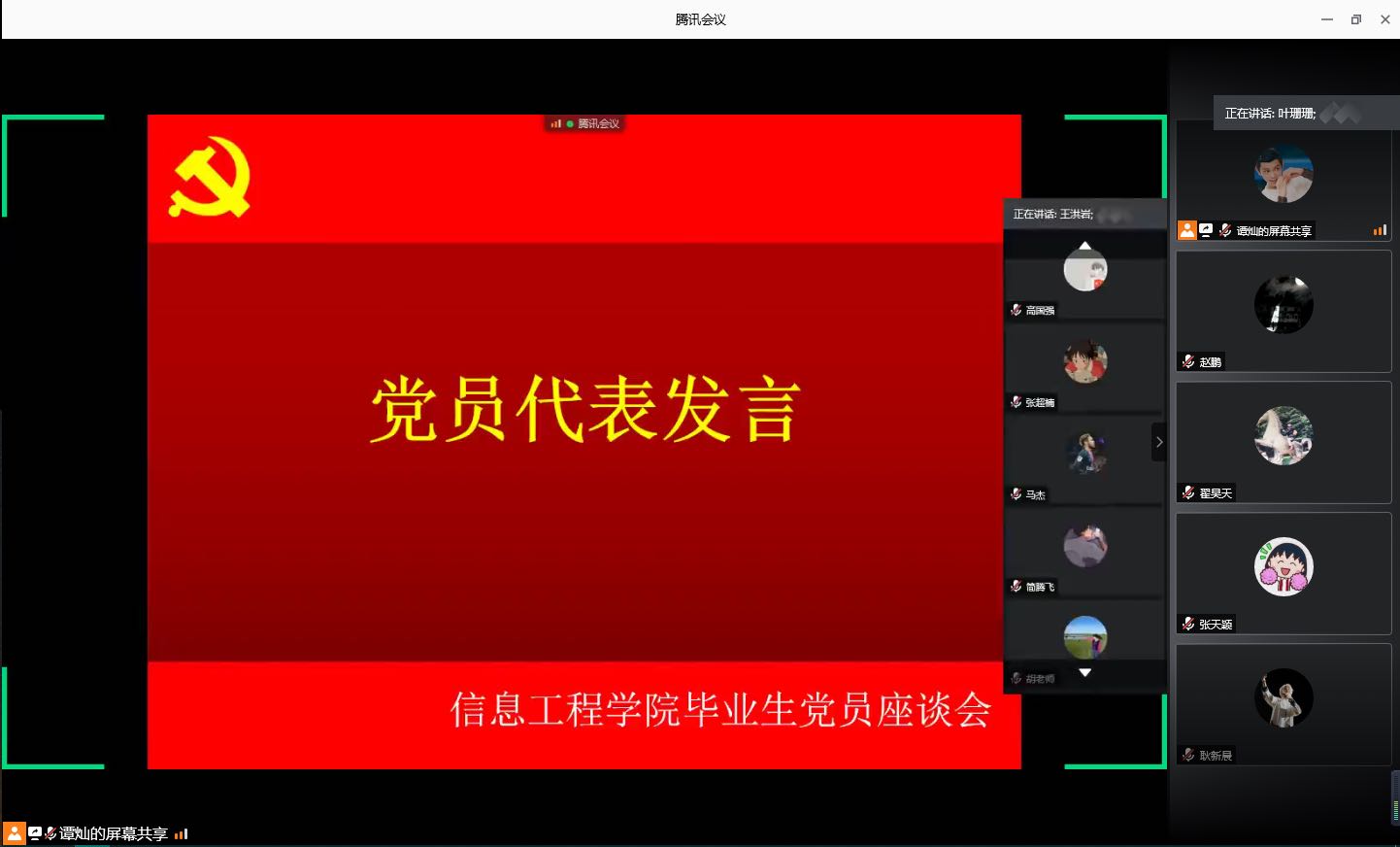1400x847 pixels.
Task: Click the '正在讲话: 叶珊珊' speaker banner
Action: point(1306,114)
